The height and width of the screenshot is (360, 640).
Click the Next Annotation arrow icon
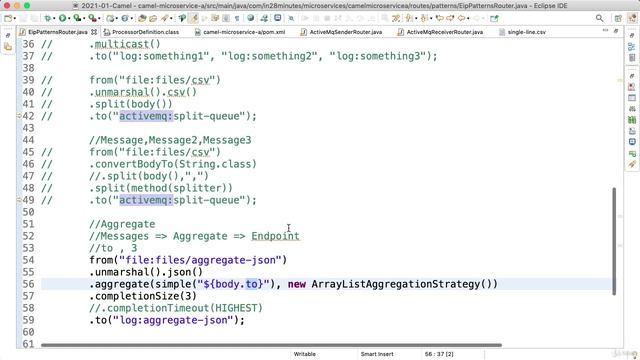(409, 18)
